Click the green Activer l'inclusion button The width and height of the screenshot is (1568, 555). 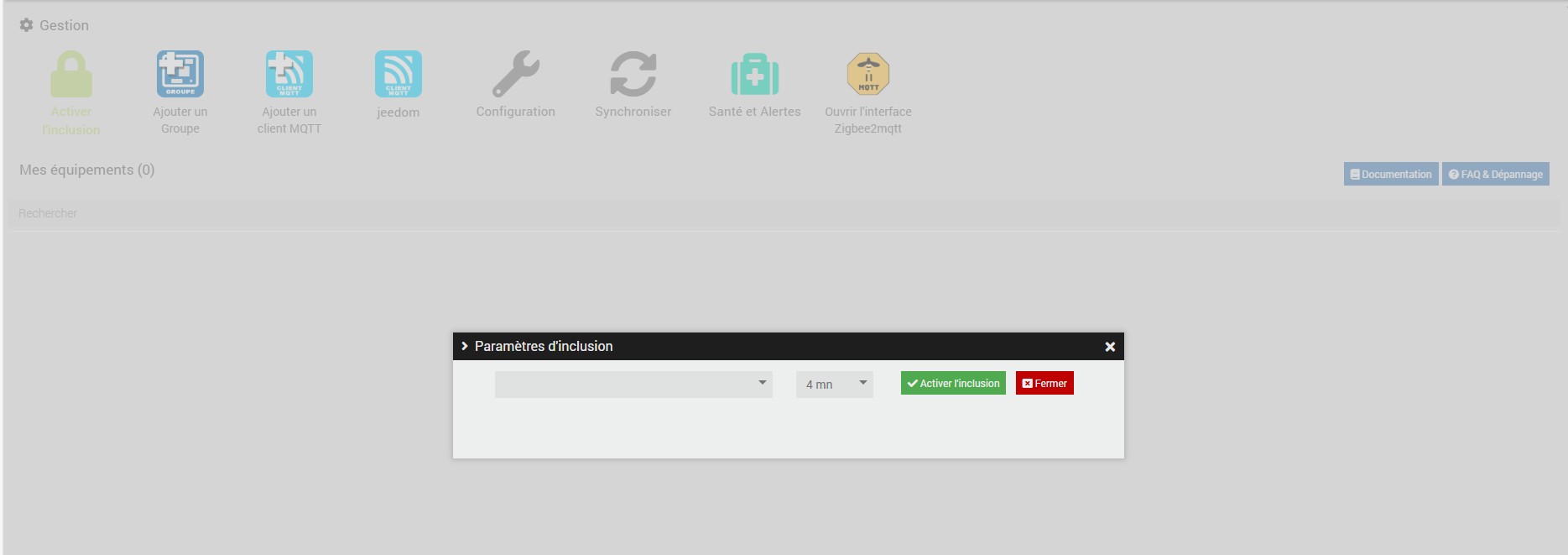point(953,383)
